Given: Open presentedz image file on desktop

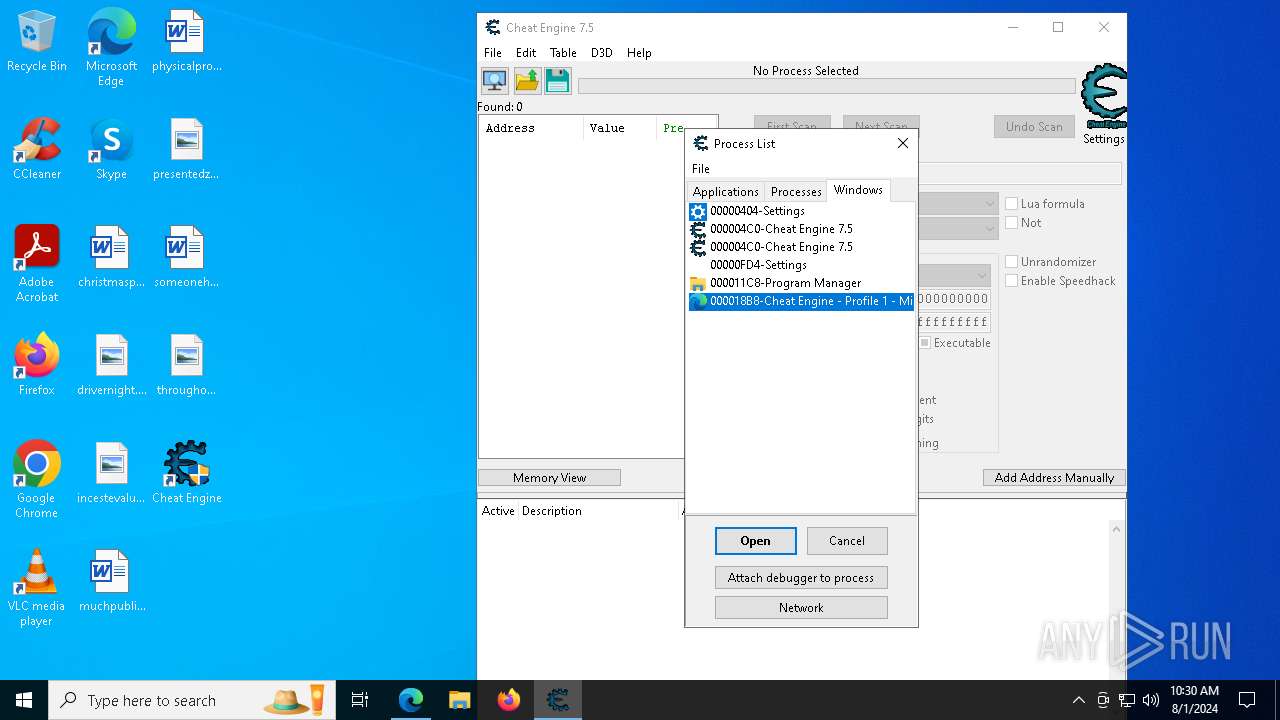Looking at the screenshot, I should pyautogui.click(x=186, y=149).
